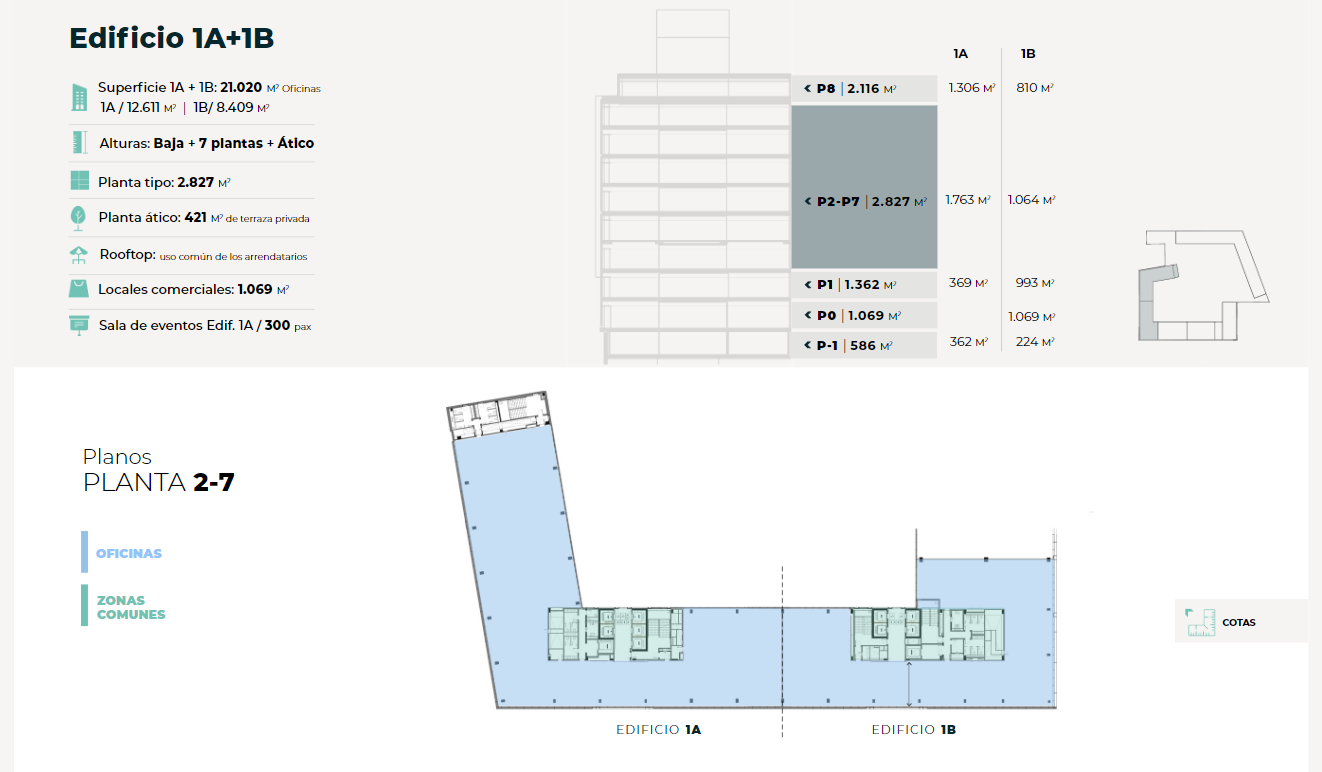Click the 1B core common zone in plan
The image size is (1322, 772).
926,634
